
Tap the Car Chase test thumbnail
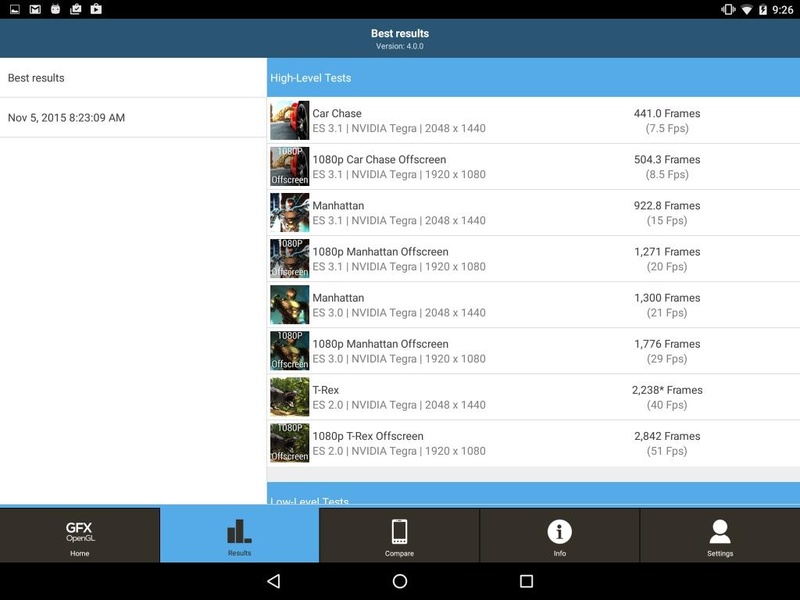[289, 120]
